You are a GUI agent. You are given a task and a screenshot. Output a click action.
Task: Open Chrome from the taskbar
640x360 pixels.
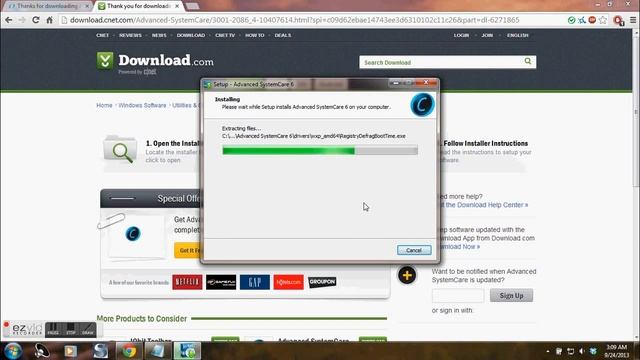click(x=129, y=351)
